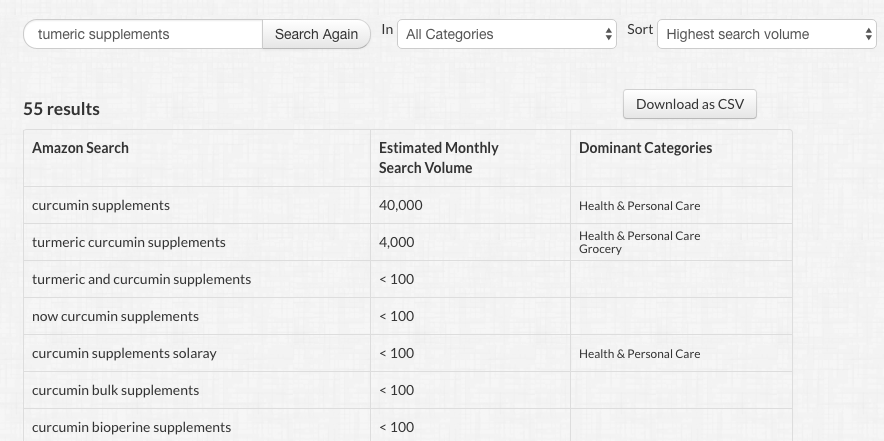The height and width of the screenshot is (441, 884).
Task: Click Health & Personal Care in solaray row
Action: pyautogui.click(x=639, y=354)
